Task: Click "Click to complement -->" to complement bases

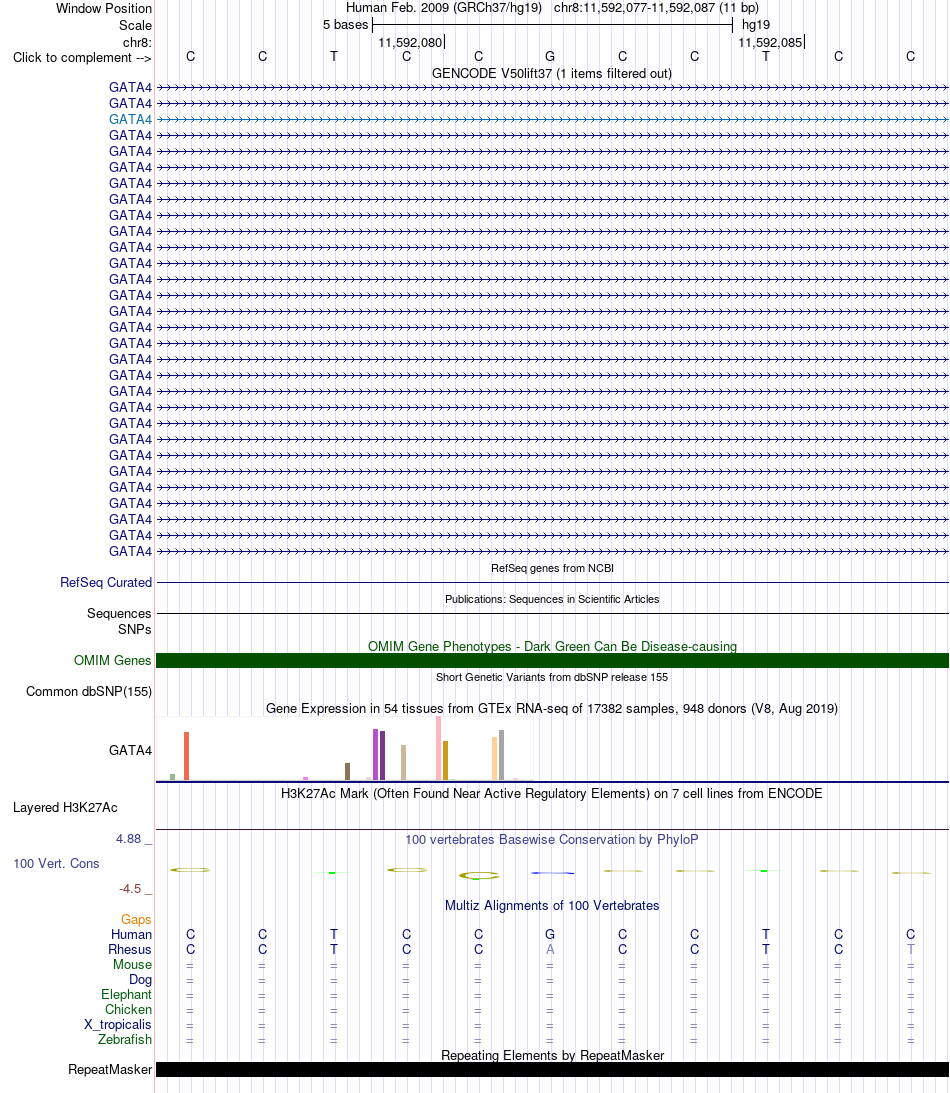Action: (x=82, y=58)
